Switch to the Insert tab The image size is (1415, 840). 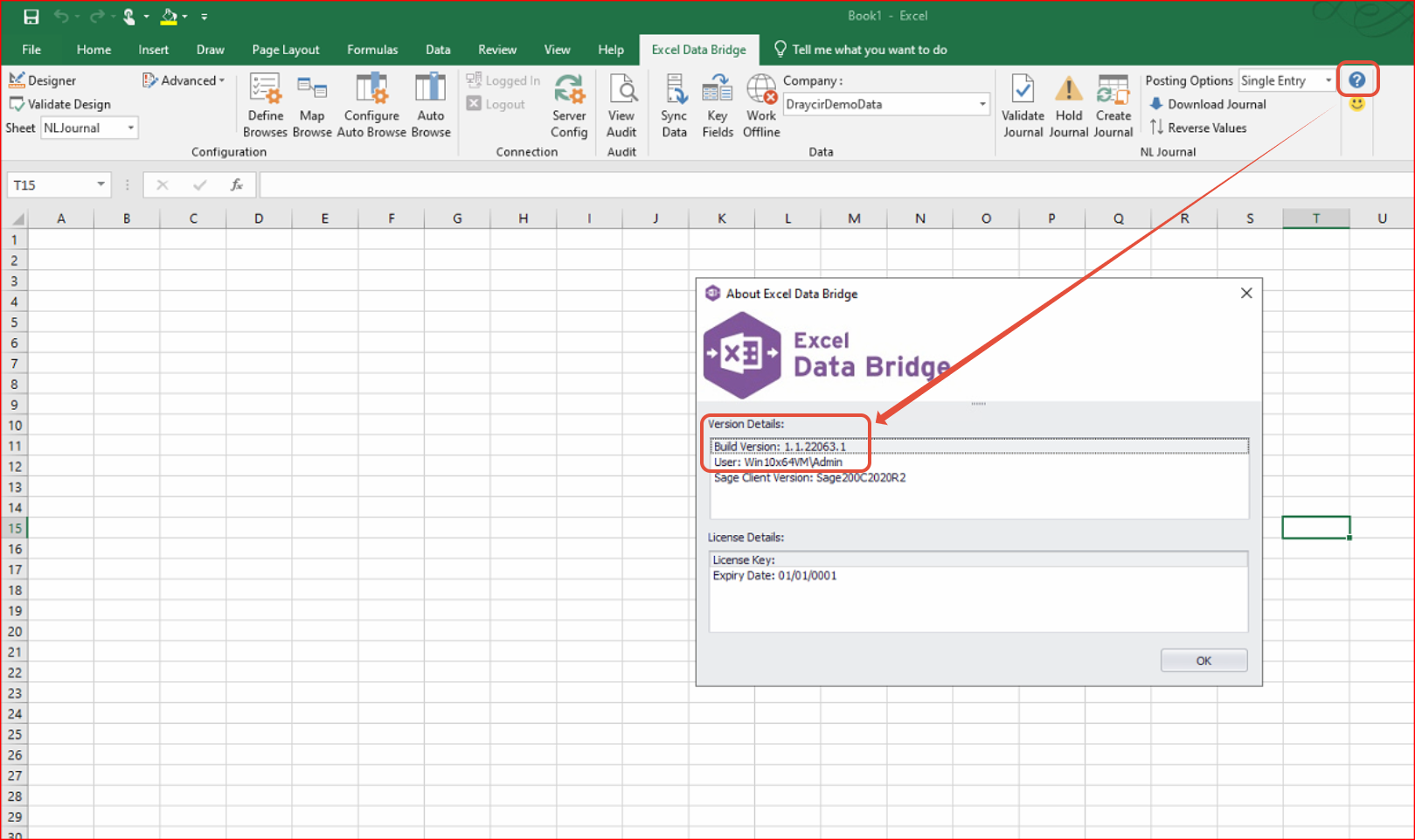[x=153, y=50]
